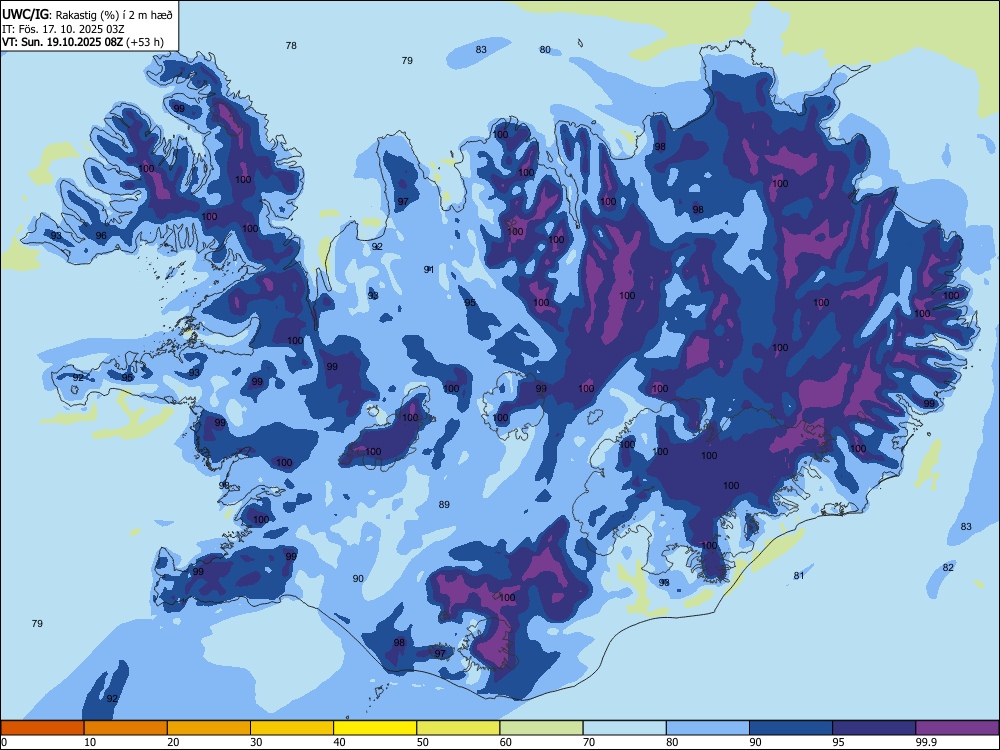Click the 'UWC/IG: Rakastig (%) í 2 m hæð' title
Viewport: 1000px width, 750px height.
[x=87, y=15]
